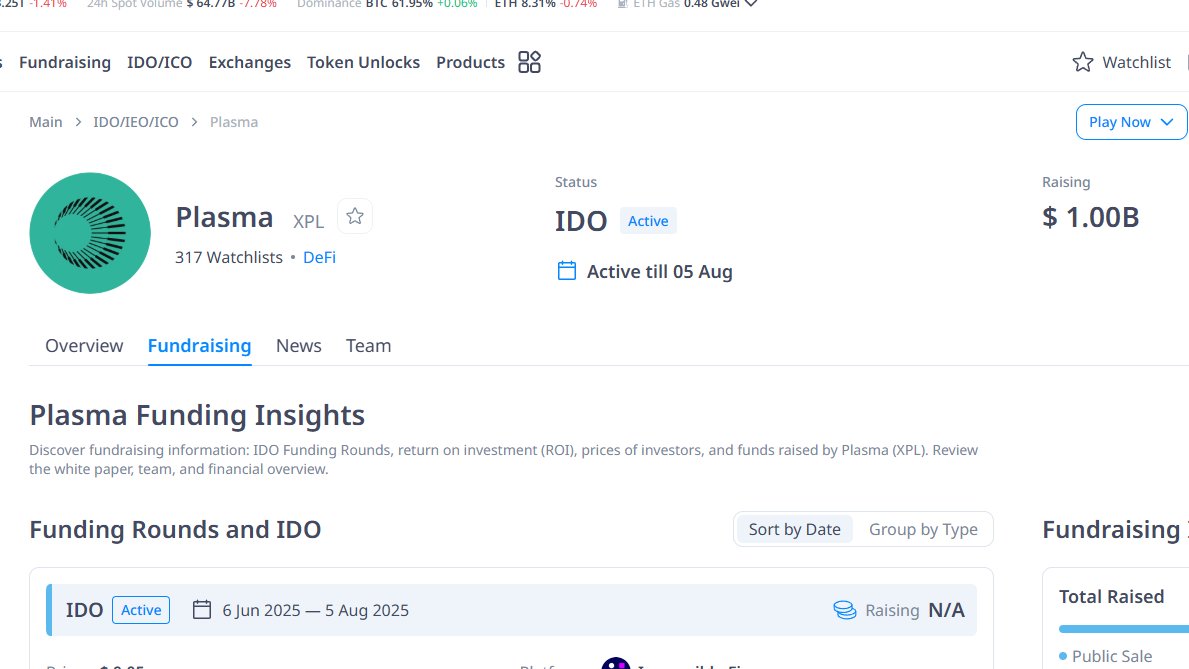Click the calendar icon in the IDO round row

(x=202, y=610)
